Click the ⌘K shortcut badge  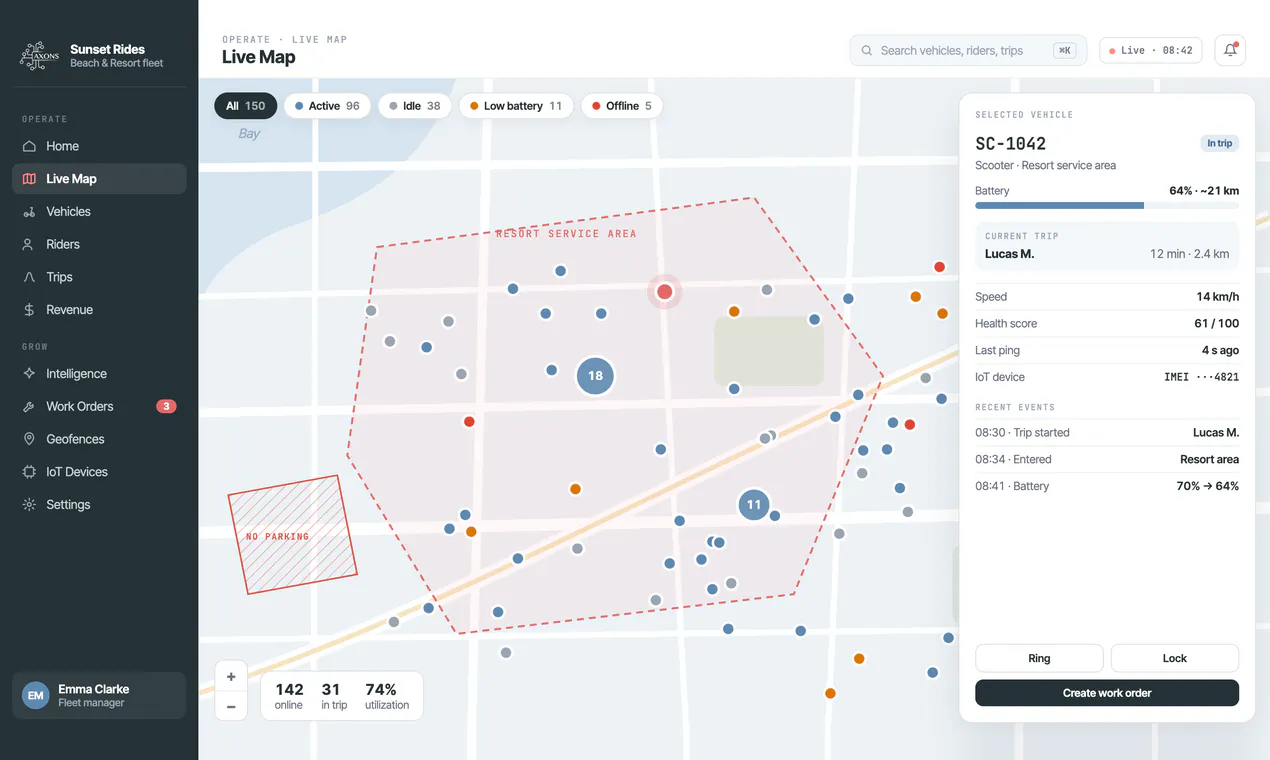pyautogui.click(x=1065, y=50)
